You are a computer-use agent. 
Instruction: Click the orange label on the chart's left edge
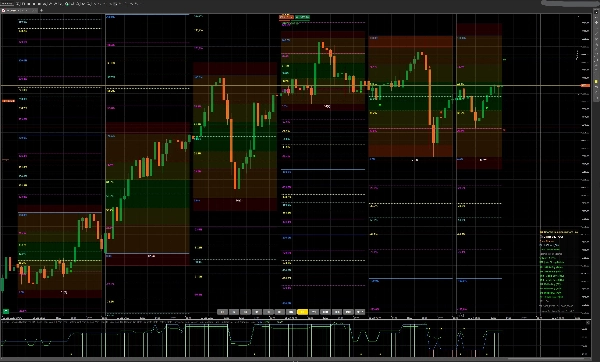(x=8, y=101)
